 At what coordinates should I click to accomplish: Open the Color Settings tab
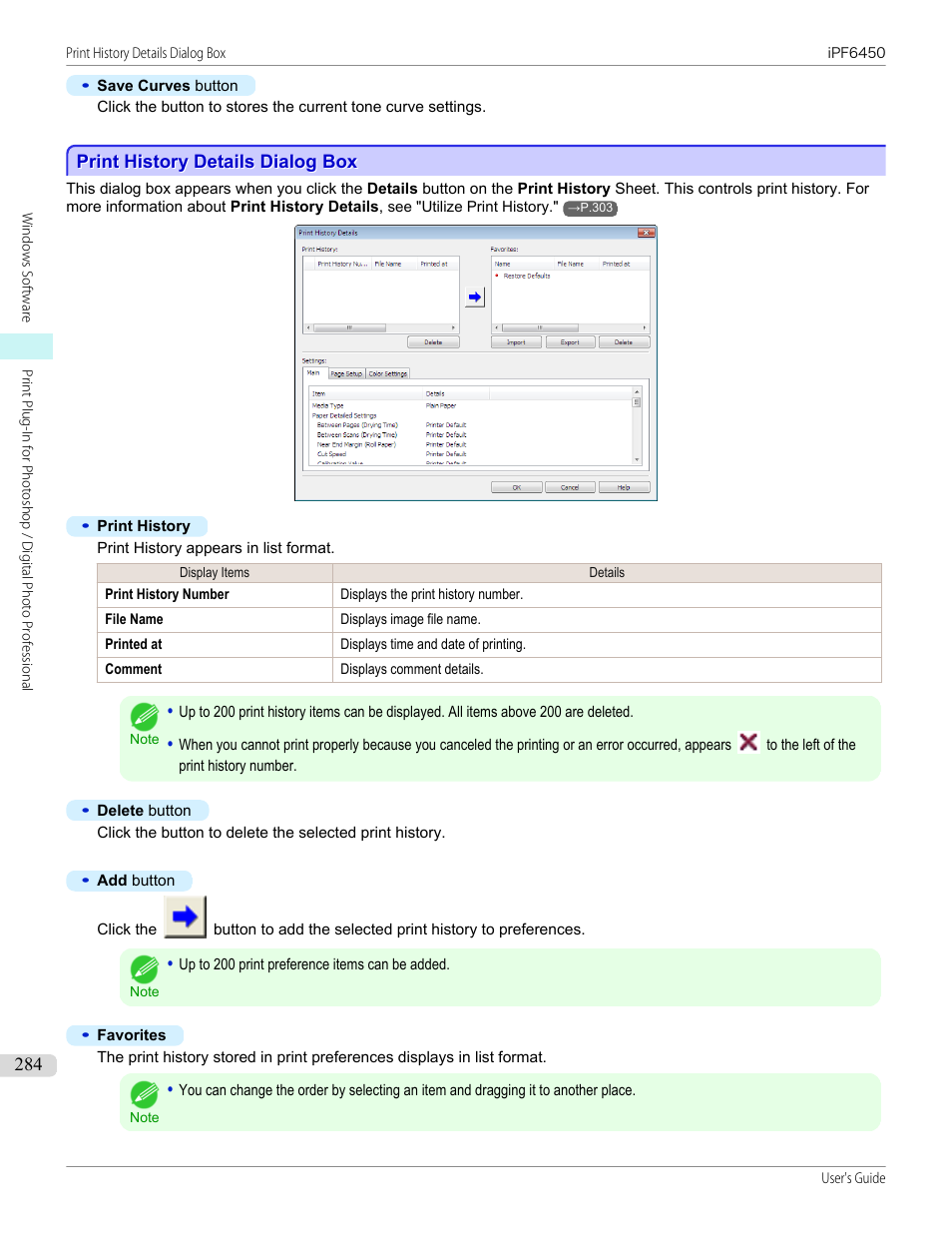(388, 373)
